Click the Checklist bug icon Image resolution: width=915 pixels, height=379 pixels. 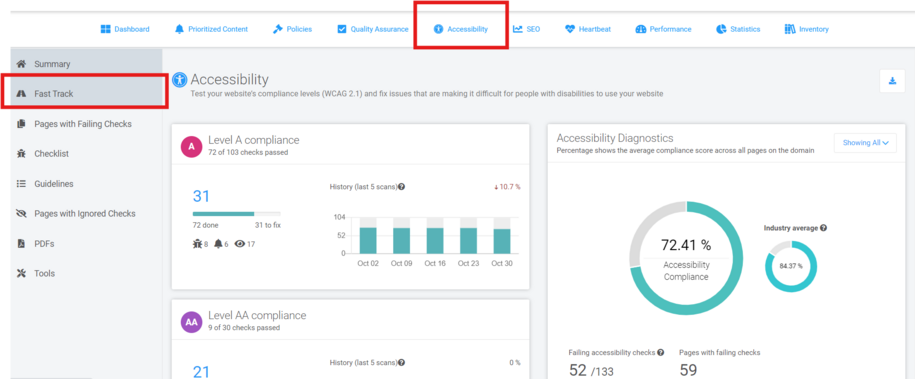tap(22, 154)
